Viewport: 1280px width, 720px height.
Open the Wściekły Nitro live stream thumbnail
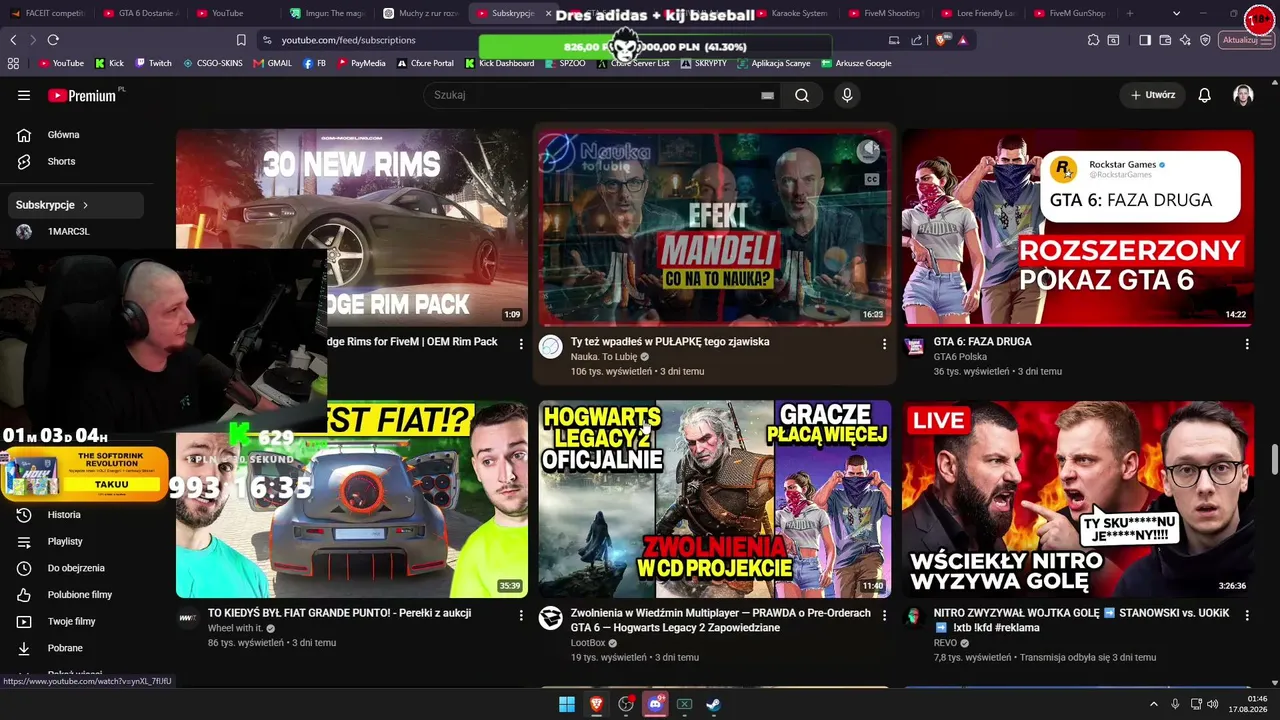click(1078, 499)
